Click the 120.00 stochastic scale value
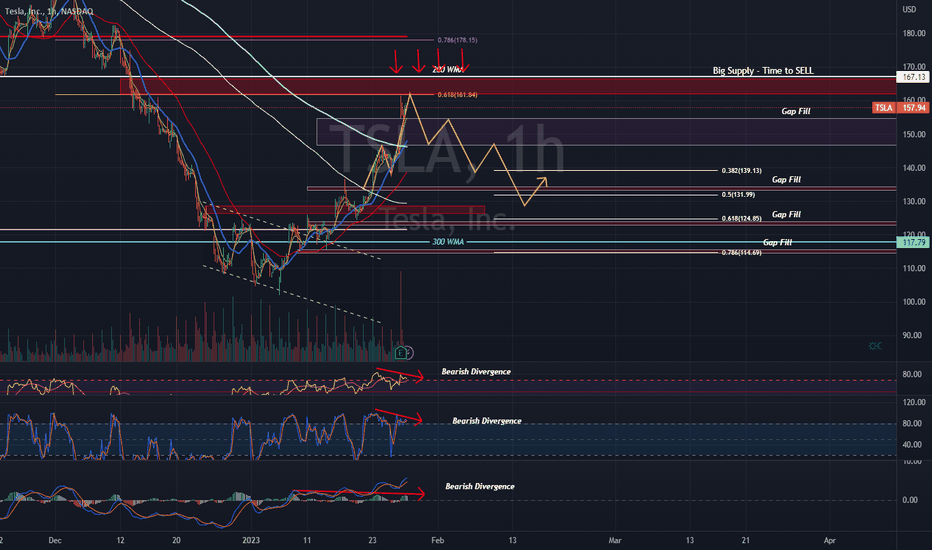Screen dimensions: 932x550 914,403
